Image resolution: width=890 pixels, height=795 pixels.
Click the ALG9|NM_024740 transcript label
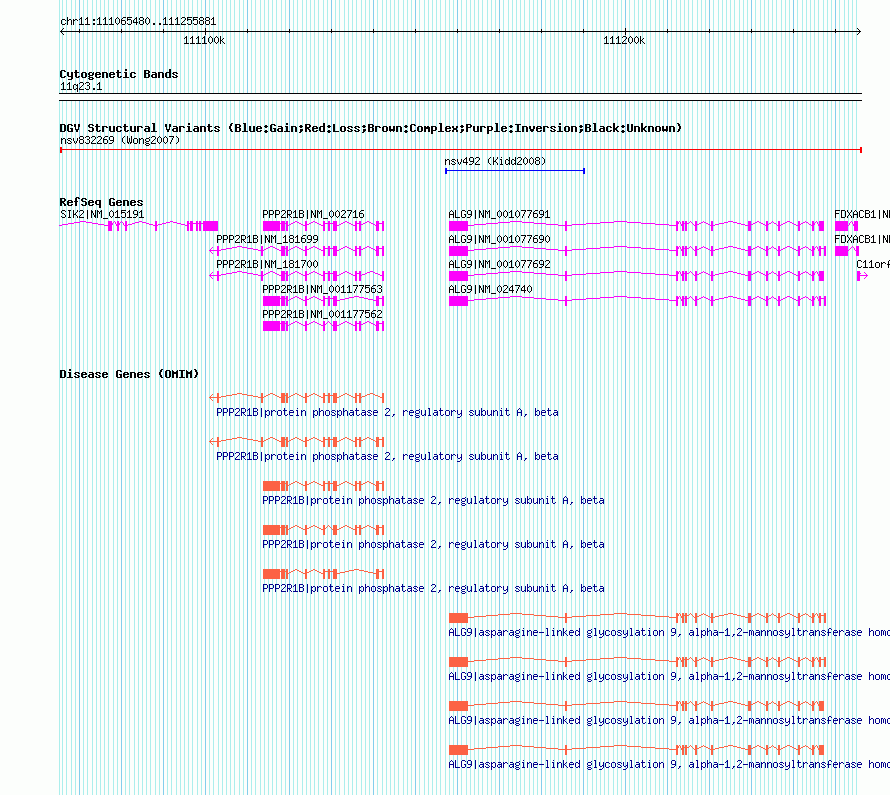490,289
